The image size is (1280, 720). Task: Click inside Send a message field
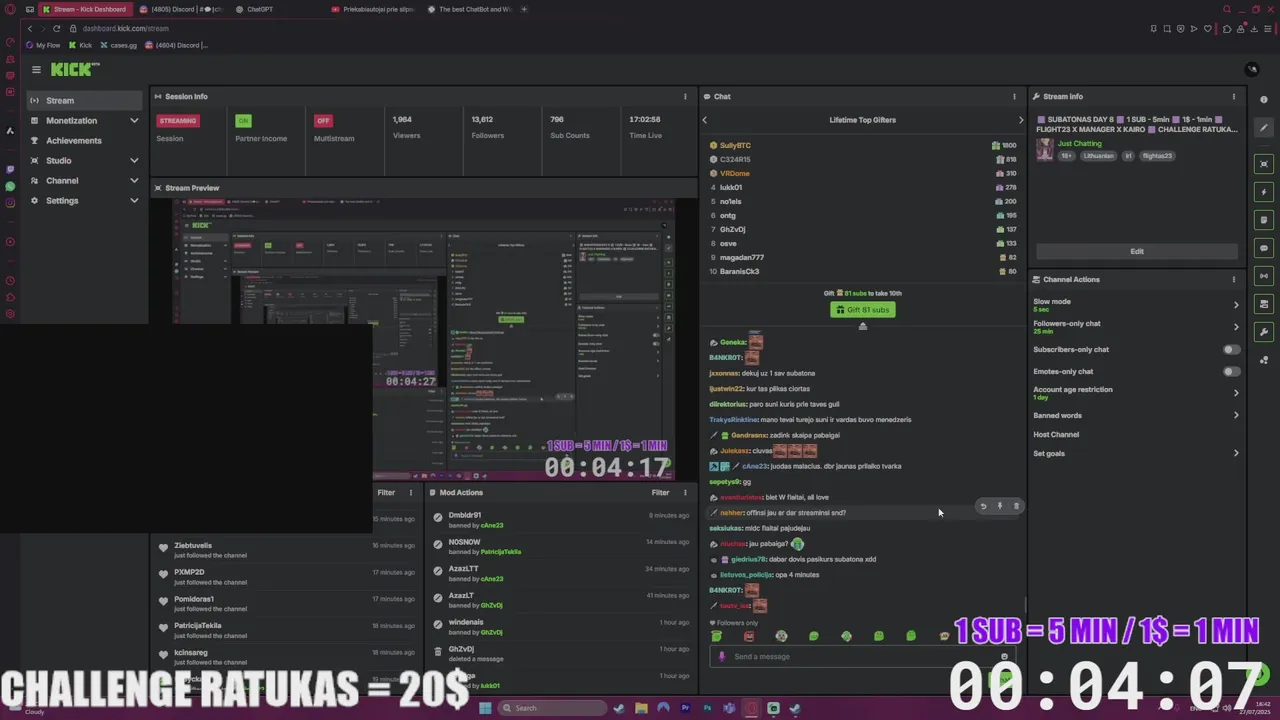865,657
